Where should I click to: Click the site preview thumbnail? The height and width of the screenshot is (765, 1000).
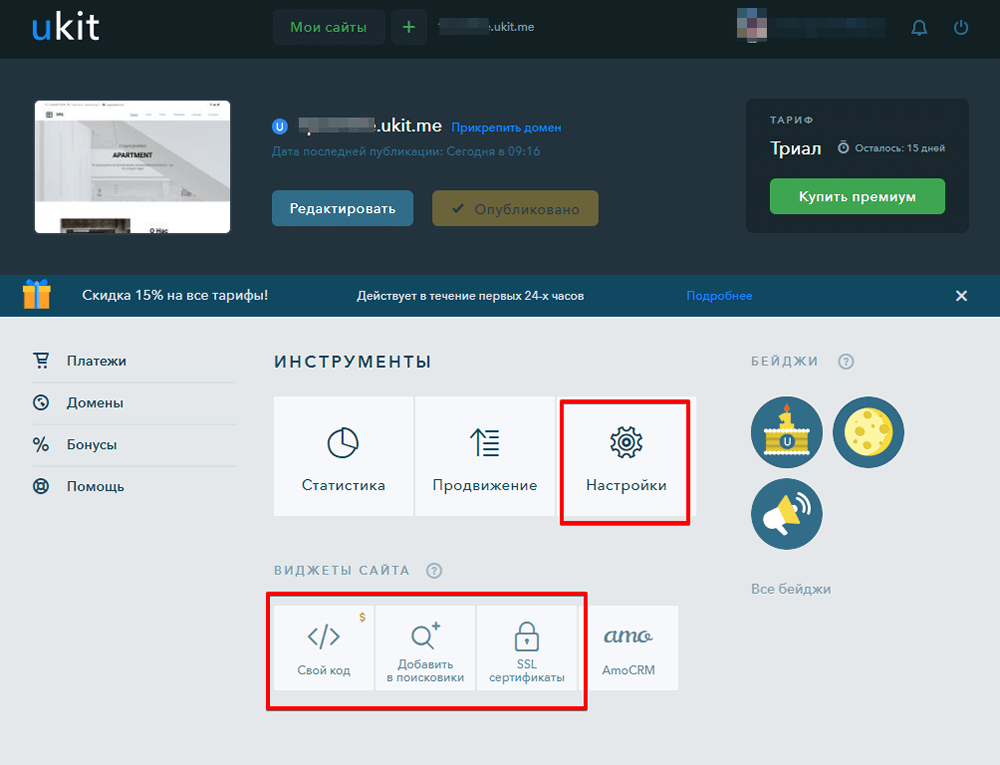click(133, 167)
